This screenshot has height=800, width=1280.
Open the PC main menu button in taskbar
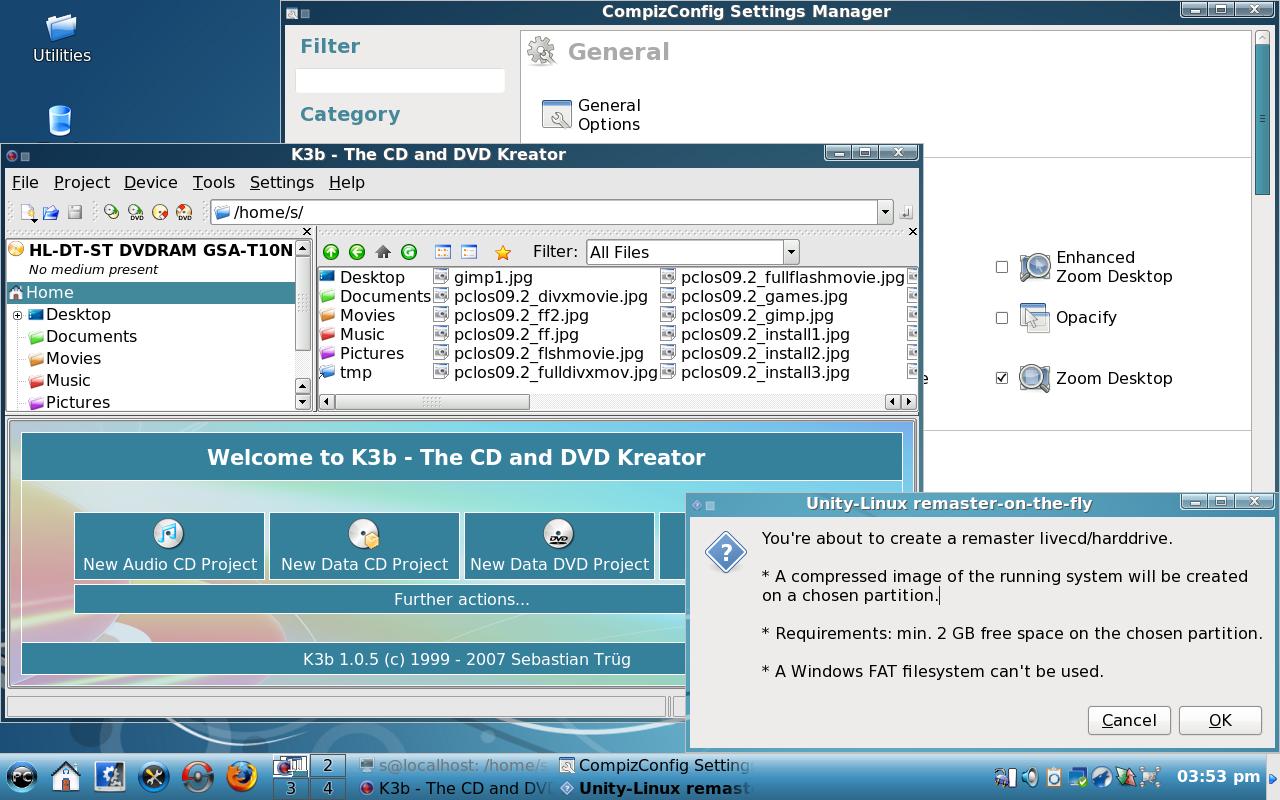coord(22,776)
